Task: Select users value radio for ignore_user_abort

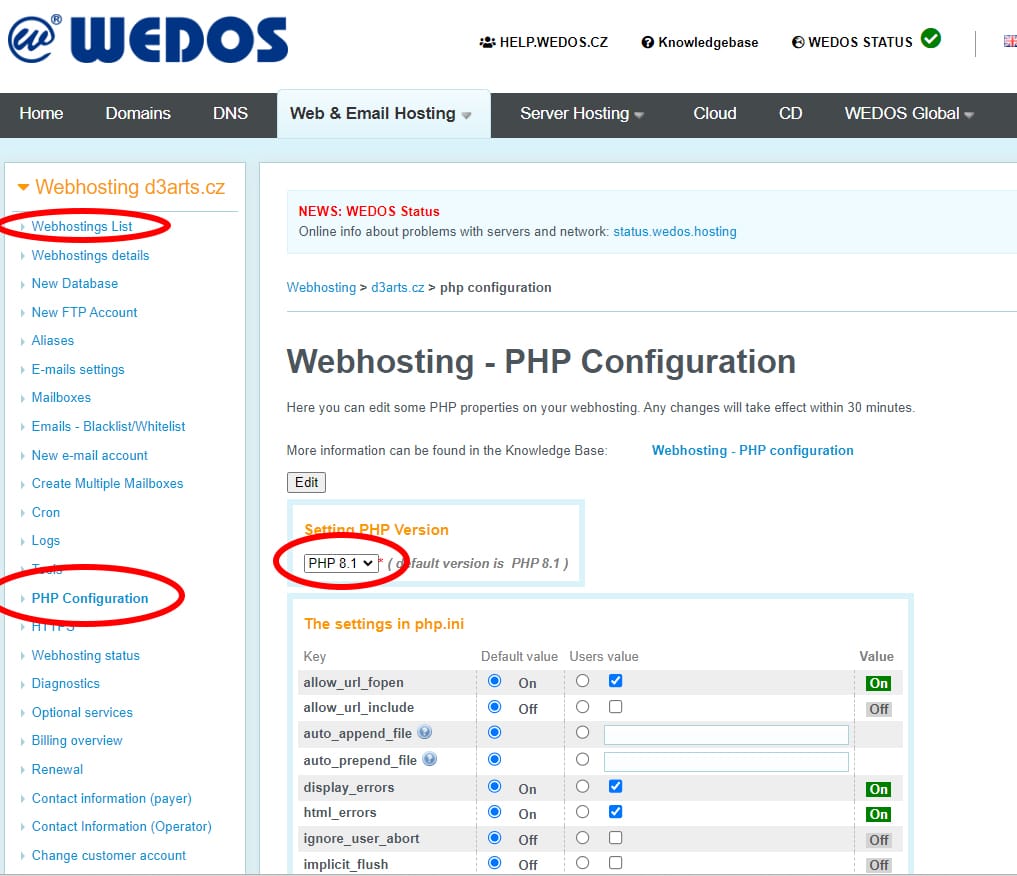Action: coord(582,838)
